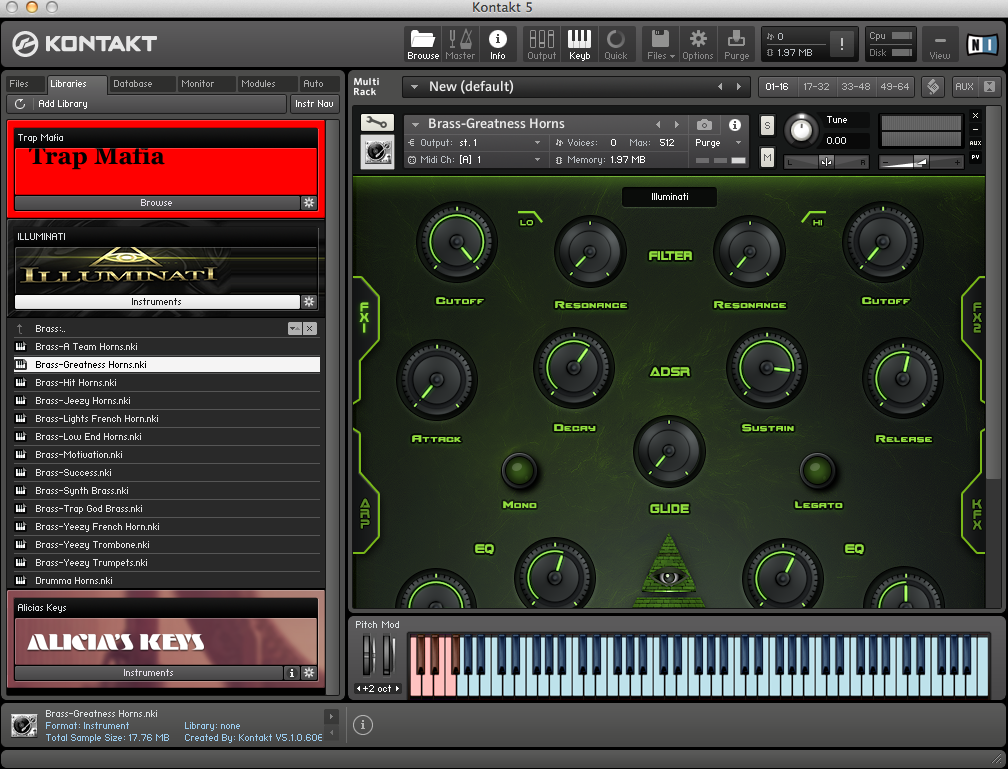Mute the Brass-Greatness Horns instrument

[x=767, y=157]
